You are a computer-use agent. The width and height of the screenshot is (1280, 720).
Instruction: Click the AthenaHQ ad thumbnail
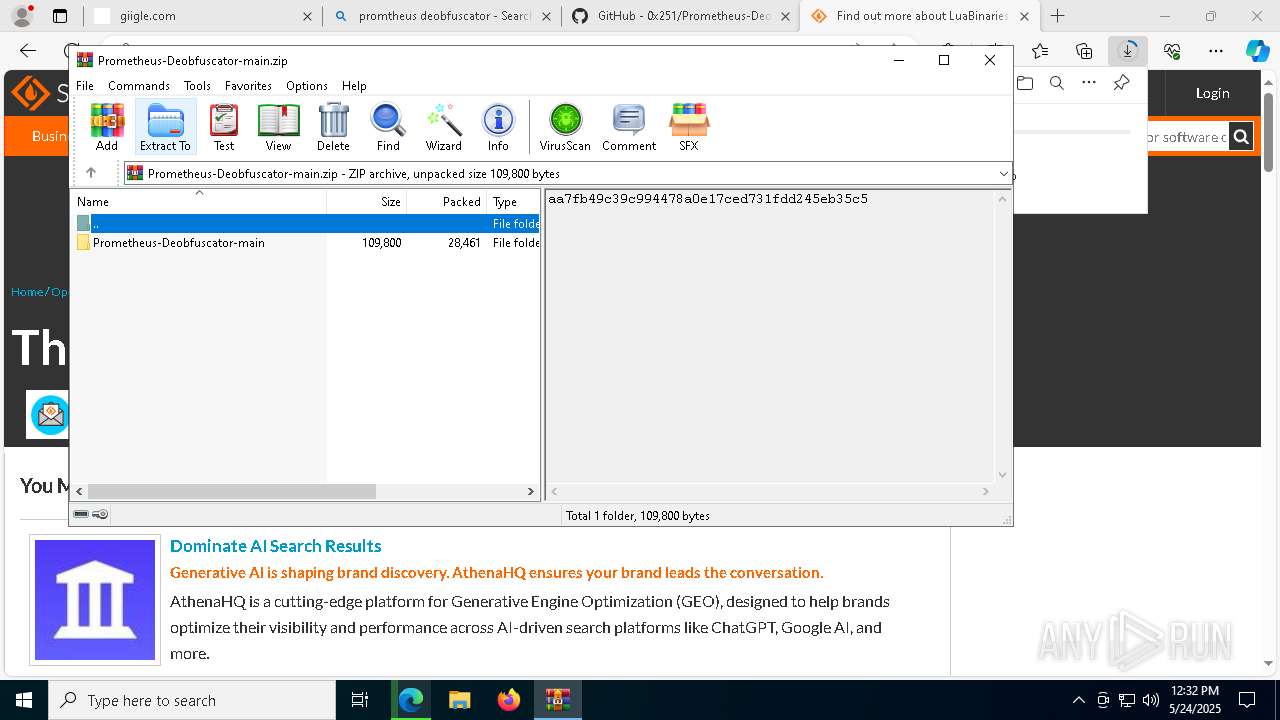[x=95, y=600]
